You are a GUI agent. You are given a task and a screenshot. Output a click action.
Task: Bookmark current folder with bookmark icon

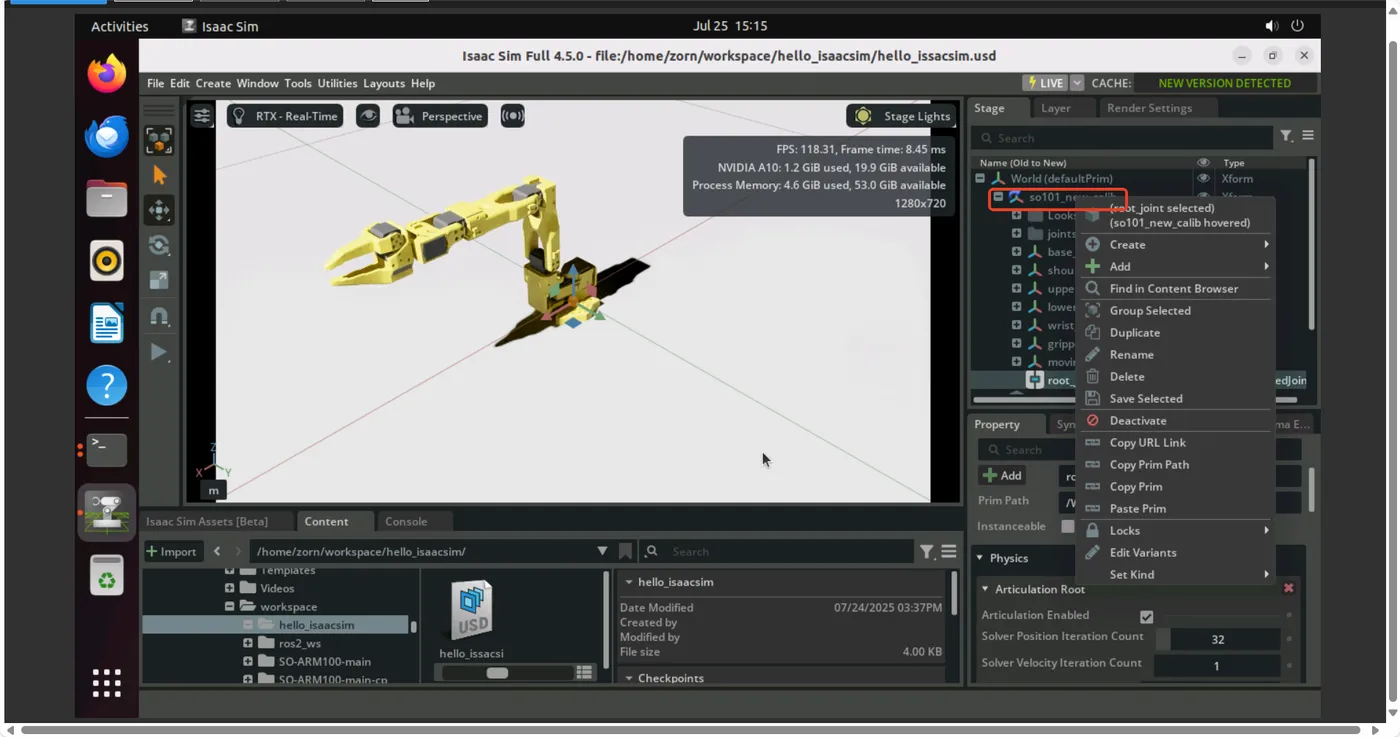[626, 551]
